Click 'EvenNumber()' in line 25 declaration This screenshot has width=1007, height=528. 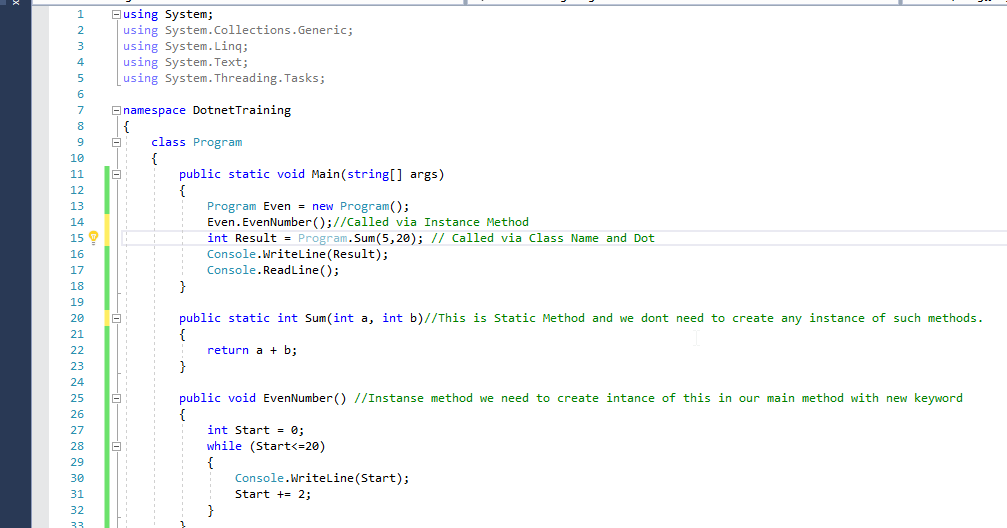[x=305, y=398]
